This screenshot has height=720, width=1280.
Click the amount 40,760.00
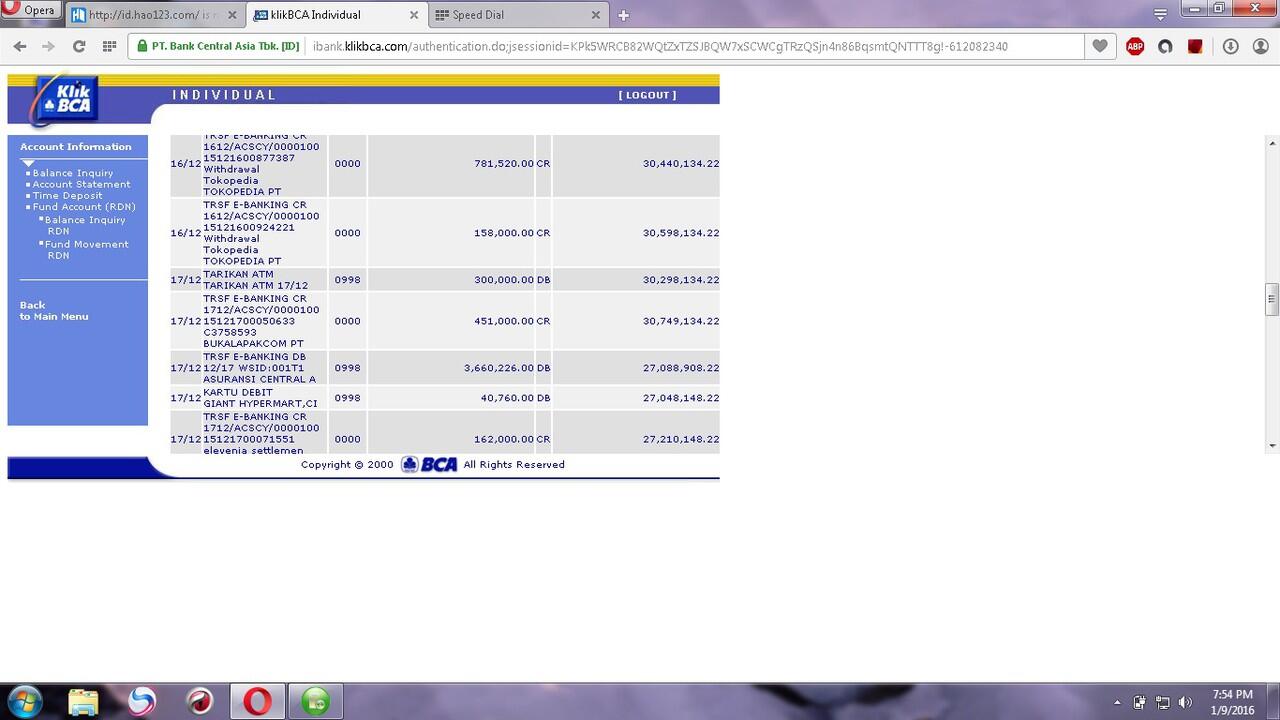tap(507, 398)
